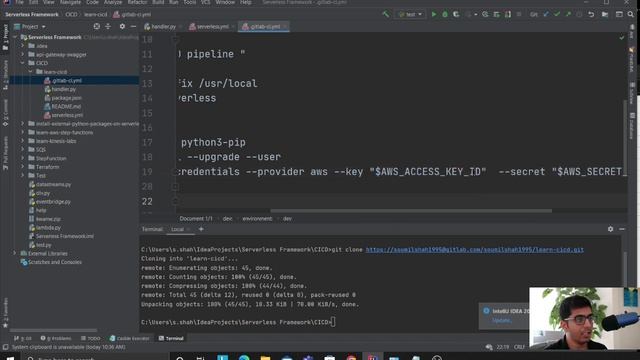Open the Problems tool window button
This screenshot has height=360, width=640.
coord(56,338)
